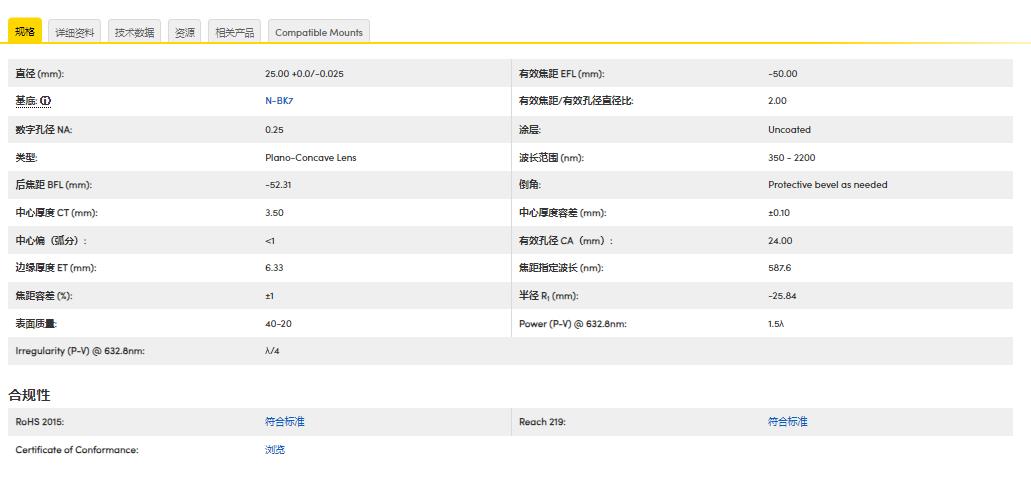The height and width of the screenshot is (481, 1031).
Task: Click 浏览 link for Certificate of Conformance
Action: (x=275, y=450)
